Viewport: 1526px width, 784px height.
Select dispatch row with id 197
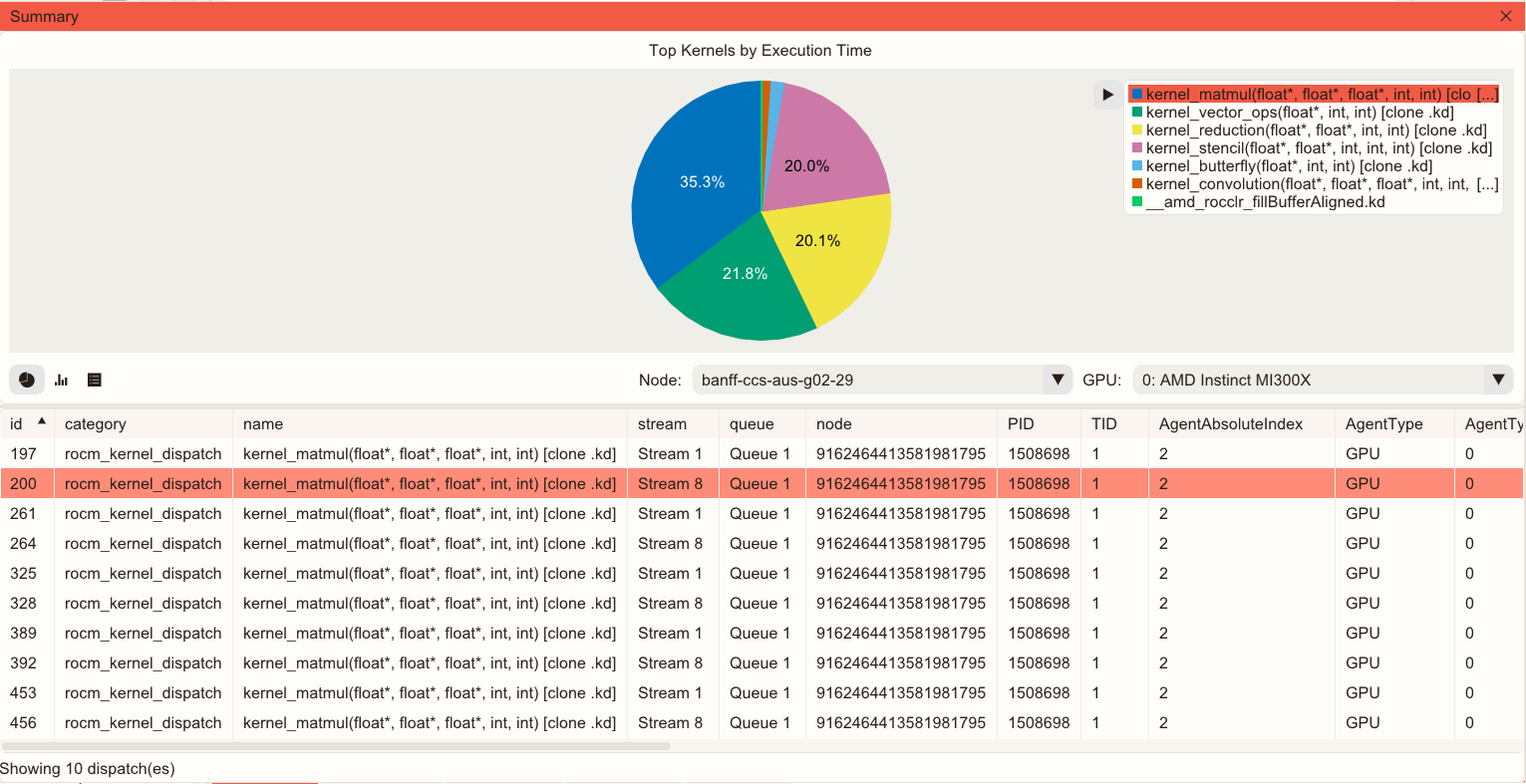click(429, 453)
